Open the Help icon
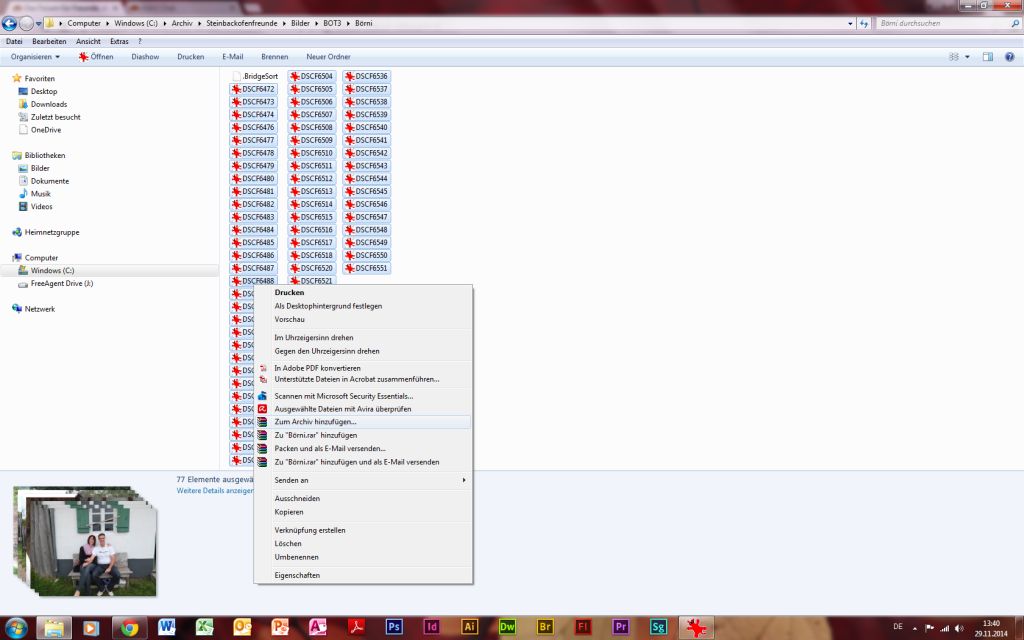The image size is (1024, 640). coord(1010,57)
